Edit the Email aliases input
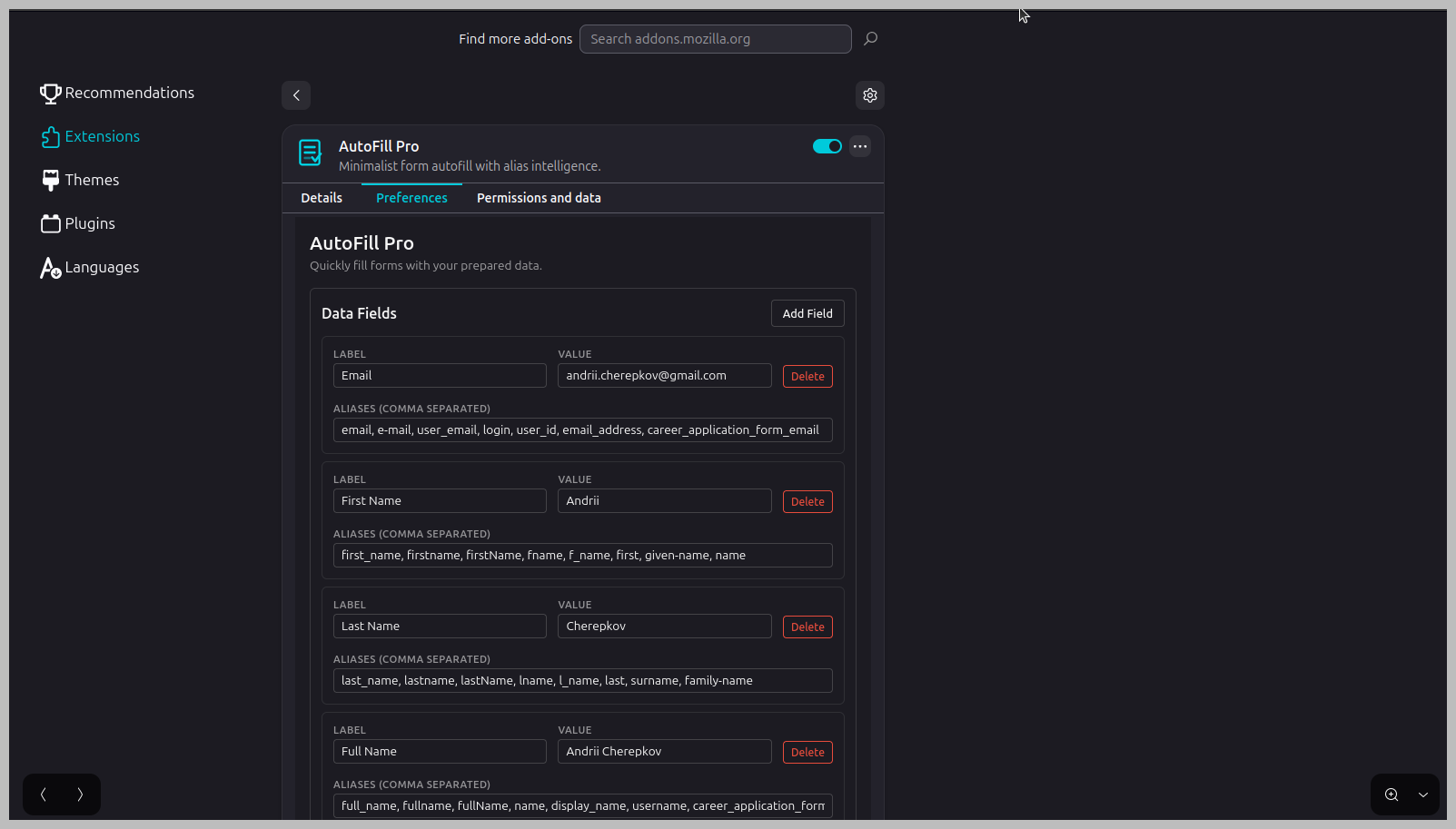 pos(583,430)
